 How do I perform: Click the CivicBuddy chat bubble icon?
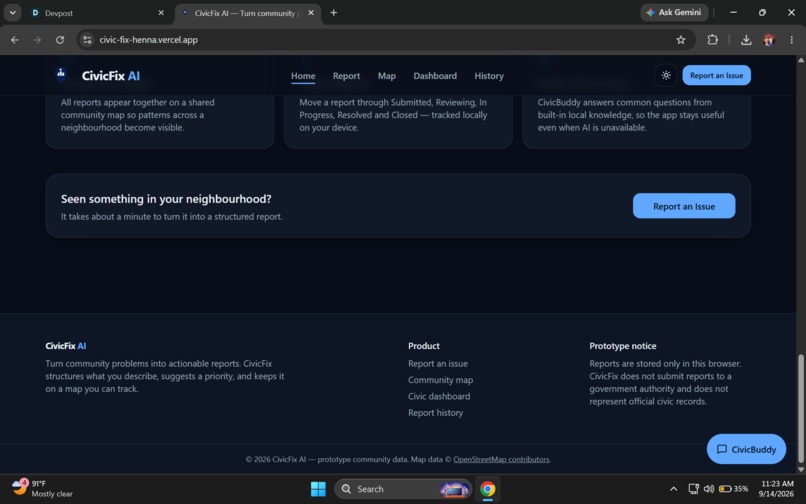[x=722, y=449]
